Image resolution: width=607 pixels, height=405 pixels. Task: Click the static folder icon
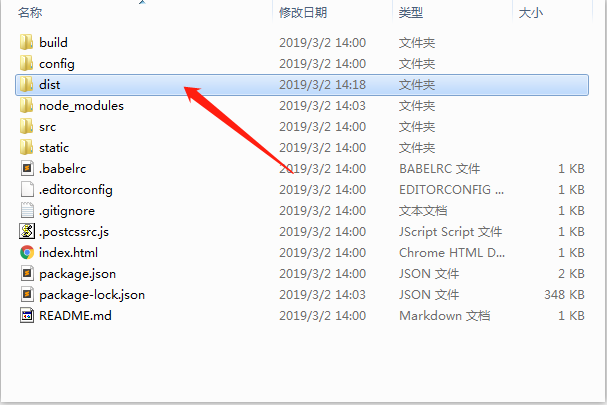click(26, 147)
